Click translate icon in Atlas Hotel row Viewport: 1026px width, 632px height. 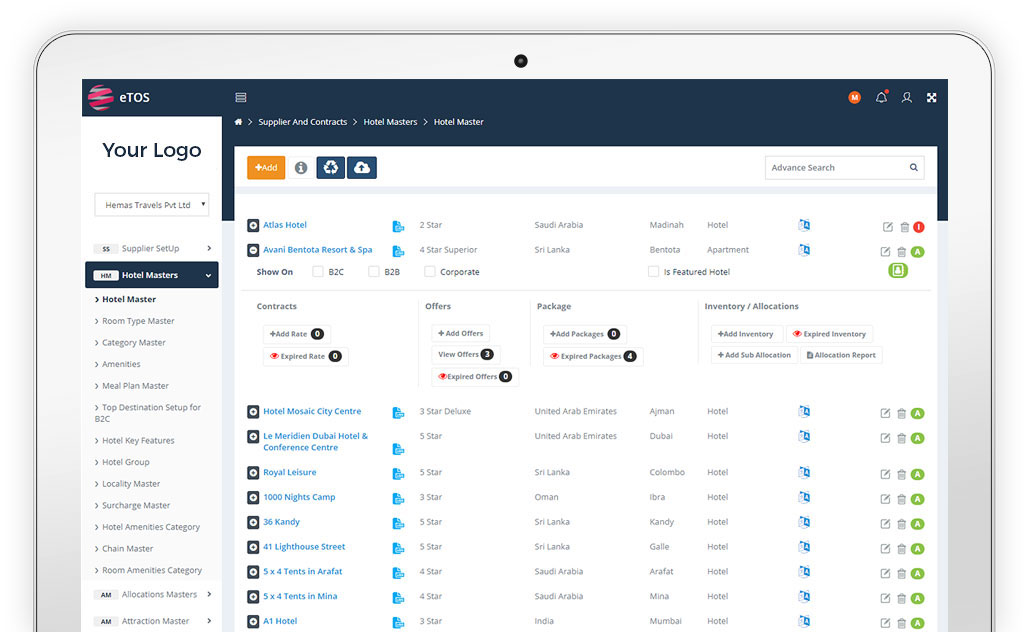804,225
